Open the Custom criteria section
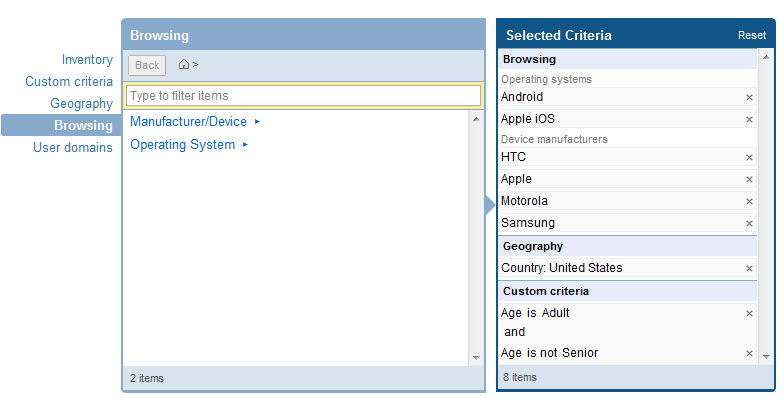The width and height of the screenshot is (784, 399). click(x=69, y=82)
